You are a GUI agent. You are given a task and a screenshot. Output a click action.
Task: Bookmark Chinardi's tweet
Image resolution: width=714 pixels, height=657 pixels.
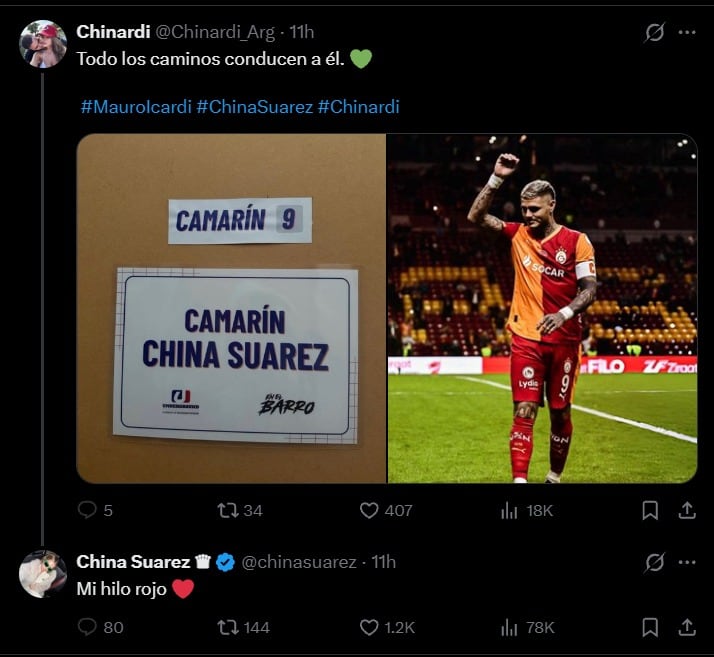650,510
